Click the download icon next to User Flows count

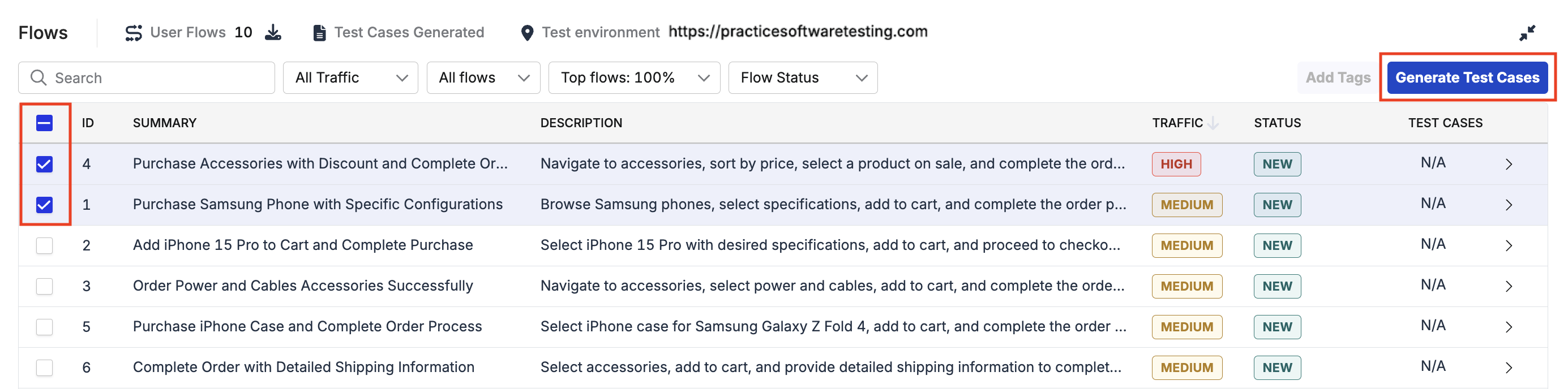point(273,32)
